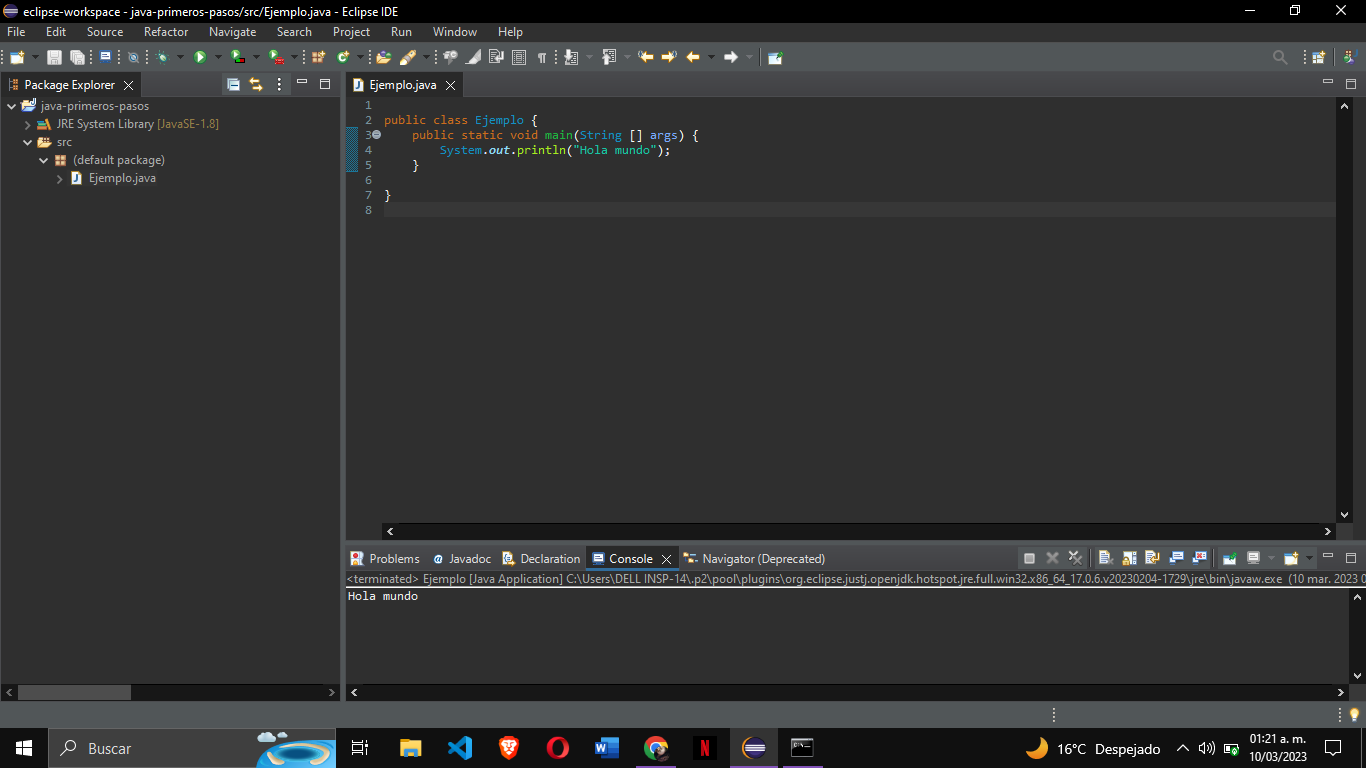Close the Ejemplo.java editor tab
The width and height of the screenshot is (1366, 768).
click(450, 85)
